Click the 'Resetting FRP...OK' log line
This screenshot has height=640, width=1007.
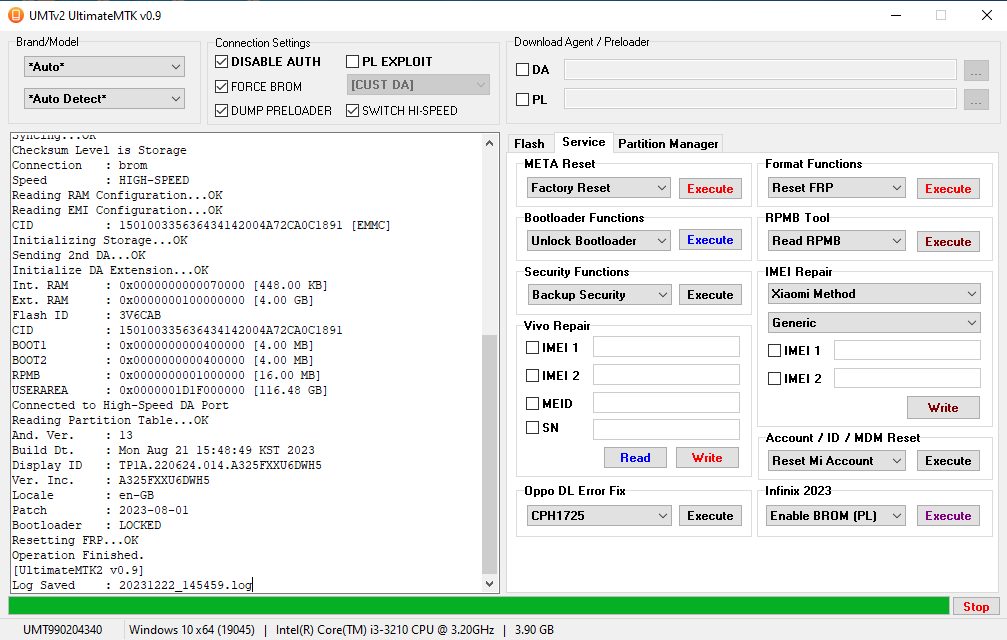pyautogui.click(x=75, y=540)
